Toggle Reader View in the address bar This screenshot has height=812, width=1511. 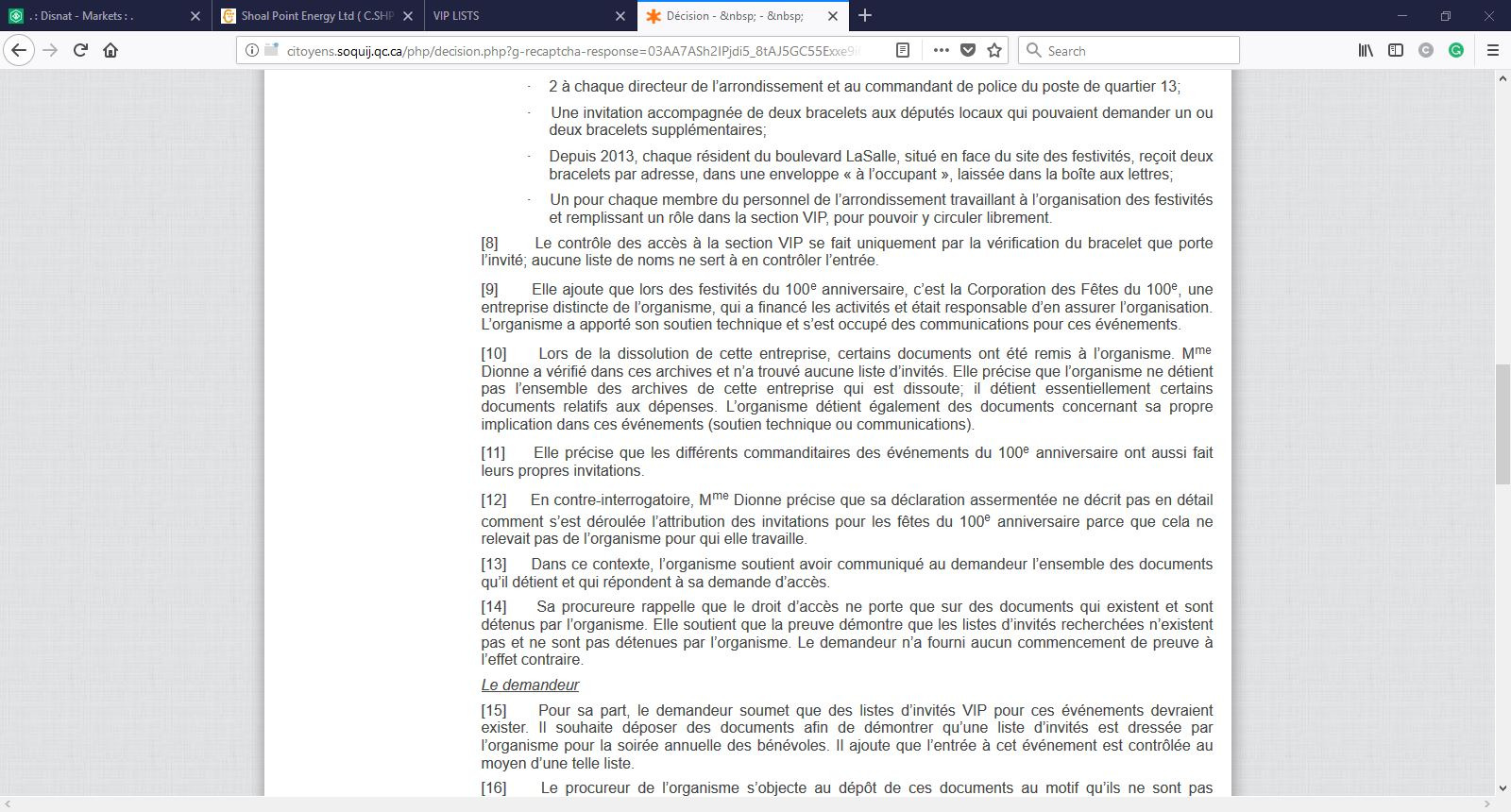click(x=903, y=50)
